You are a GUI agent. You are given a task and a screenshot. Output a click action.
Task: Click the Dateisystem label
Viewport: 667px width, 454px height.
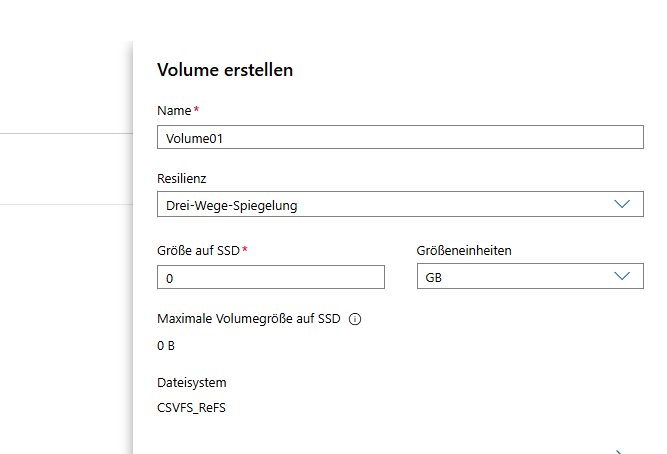(x=192, y=383)
